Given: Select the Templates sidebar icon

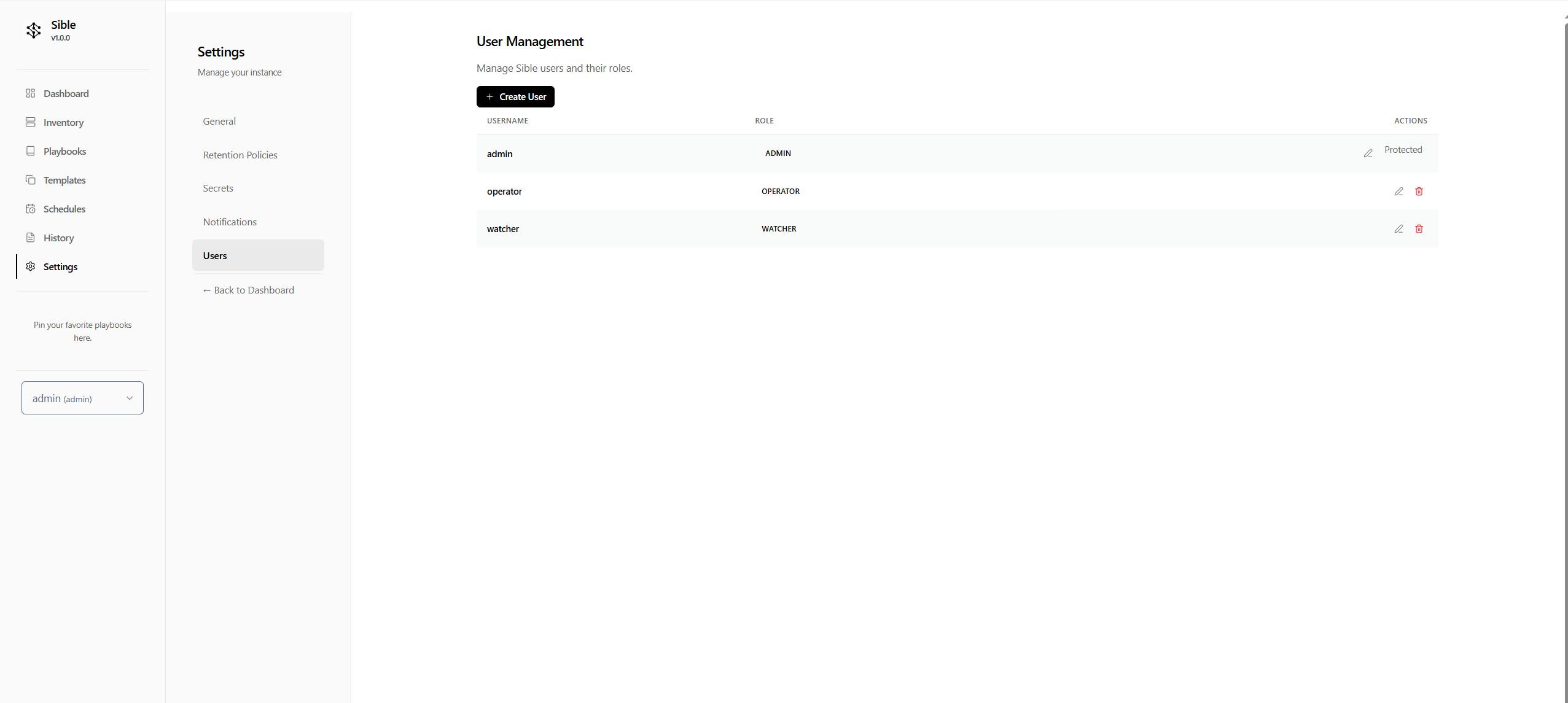Looking at the screenshot, I should 31,180.
